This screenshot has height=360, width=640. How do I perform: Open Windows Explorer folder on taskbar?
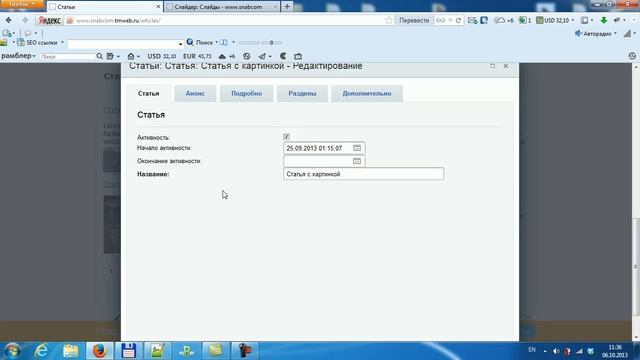(71, 351)
